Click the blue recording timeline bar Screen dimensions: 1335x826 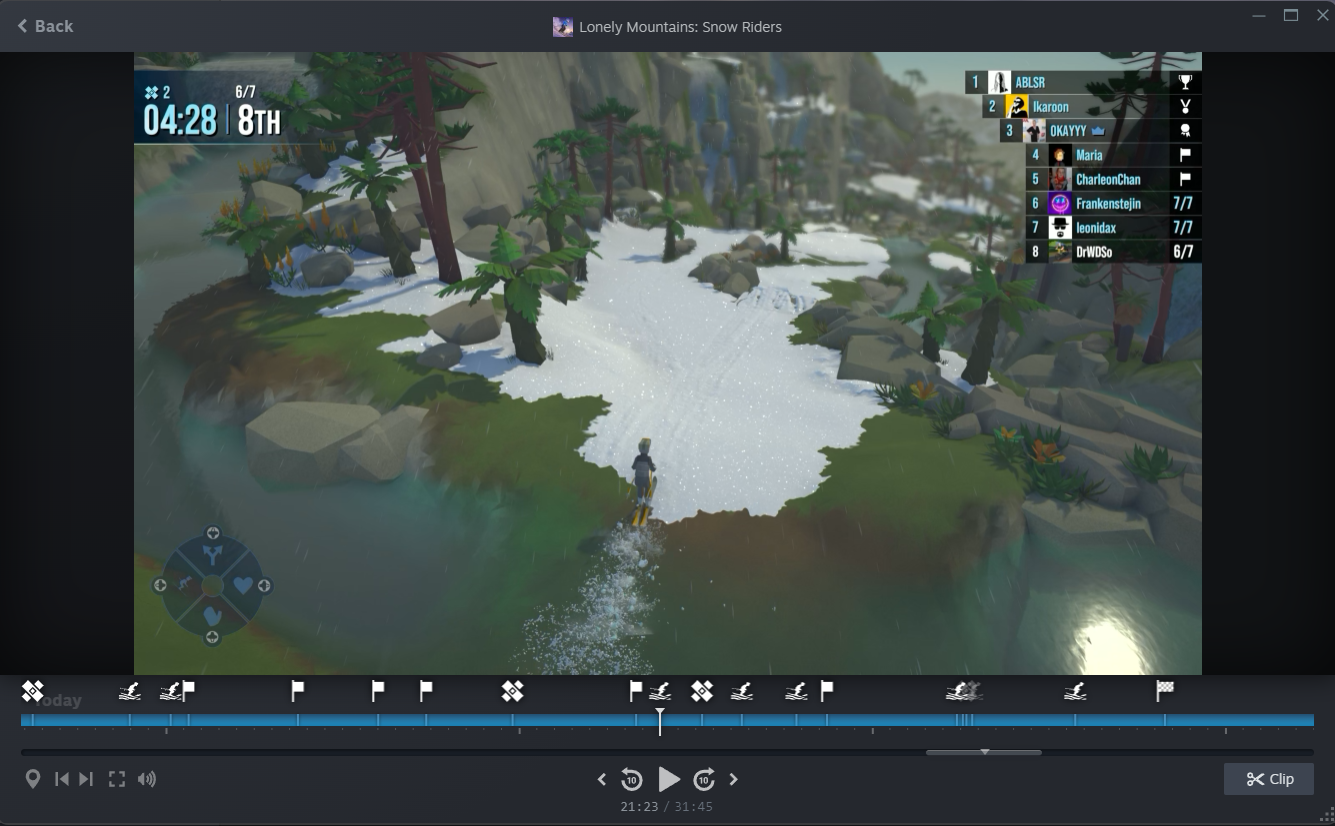(400, 720)
